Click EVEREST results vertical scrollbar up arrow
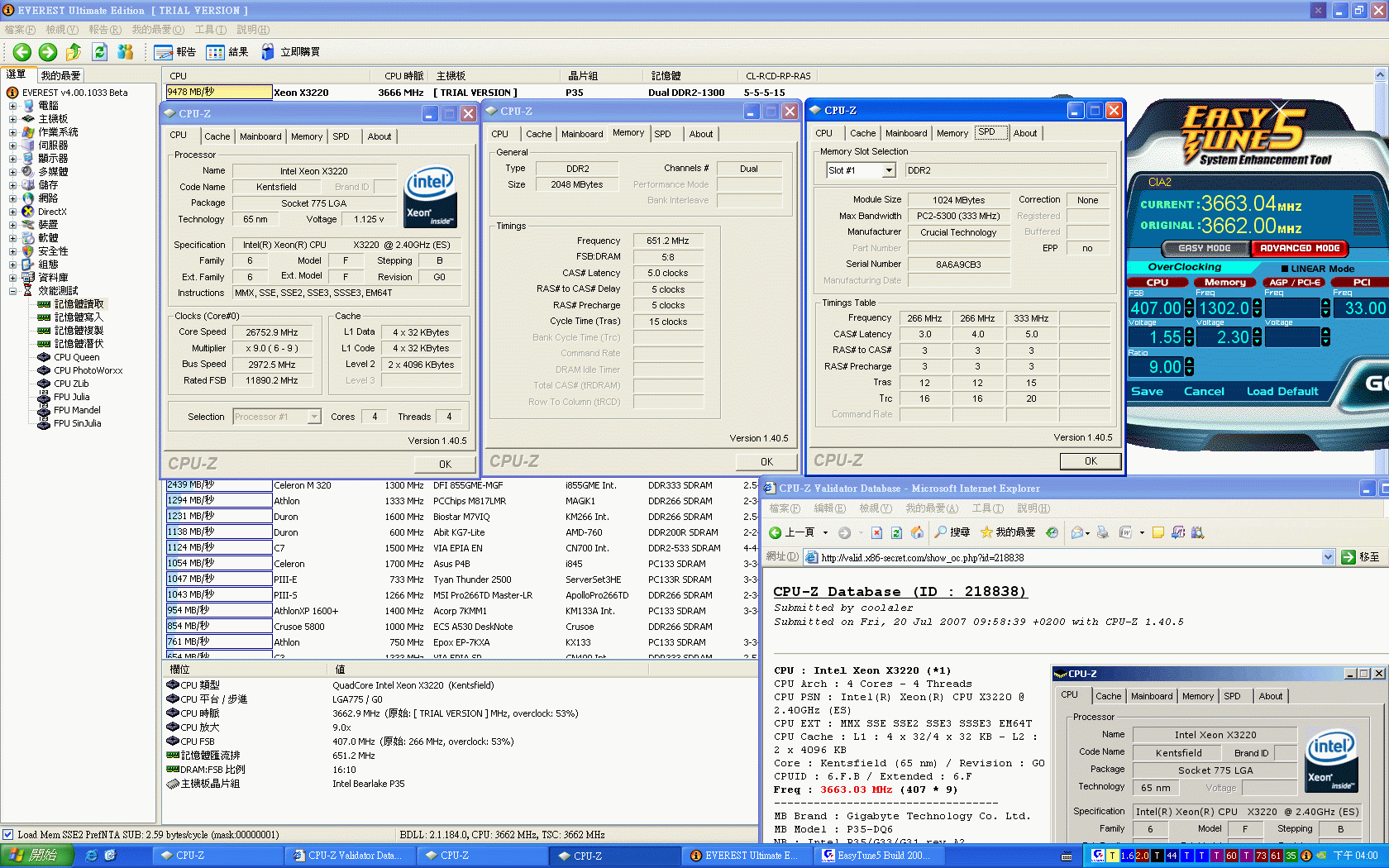Viewport: 1389px width, 868px height. pyautogui.click(x=1380, y=75)
